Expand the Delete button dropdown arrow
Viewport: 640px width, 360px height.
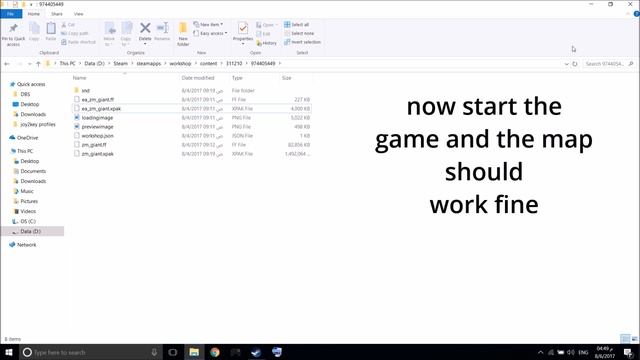[x=145, y=44]
